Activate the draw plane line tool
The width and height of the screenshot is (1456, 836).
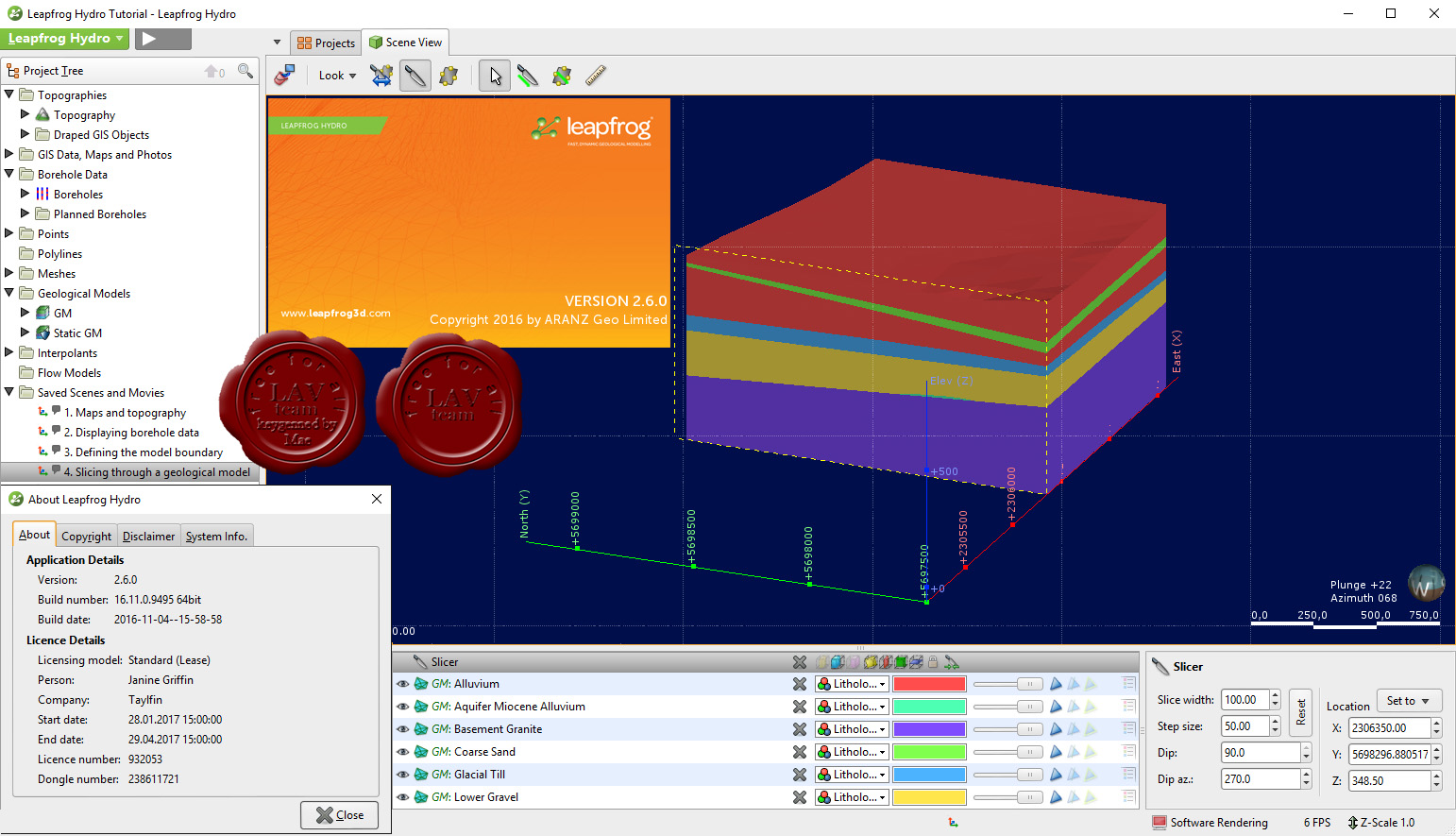(562, 76)
